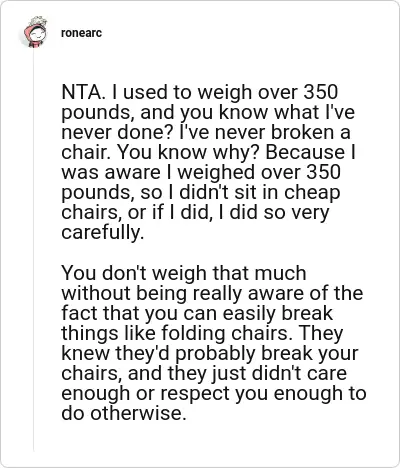Click the 'NTA.' verdict at comment start
The width and height of the screenshot is (400, 468).
click(x=84, y=92)
